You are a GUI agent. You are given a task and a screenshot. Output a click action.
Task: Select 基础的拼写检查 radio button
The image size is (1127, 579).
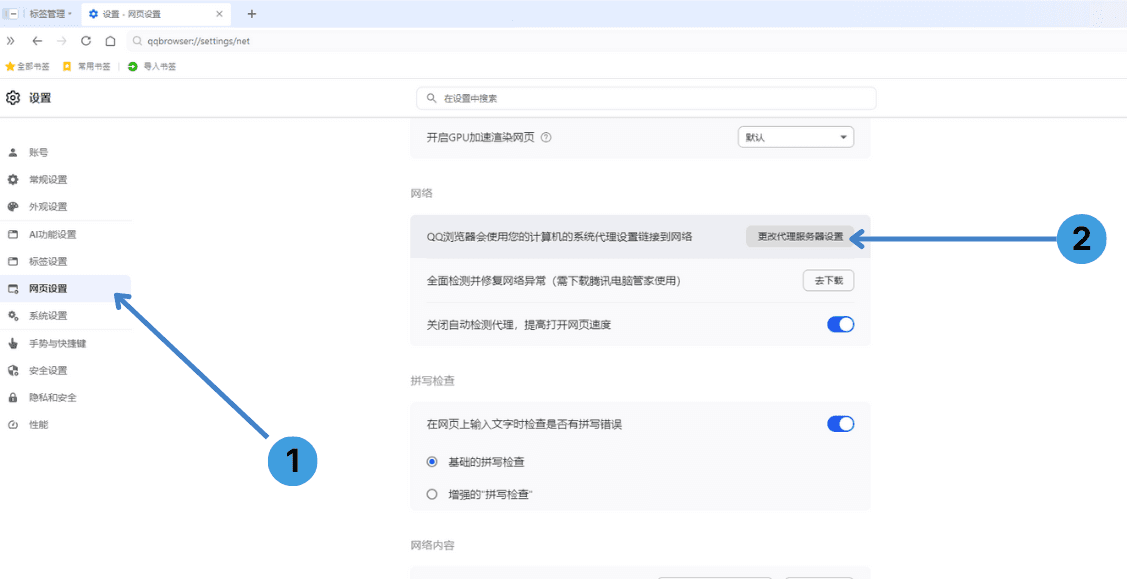click(x=432, y=461)
